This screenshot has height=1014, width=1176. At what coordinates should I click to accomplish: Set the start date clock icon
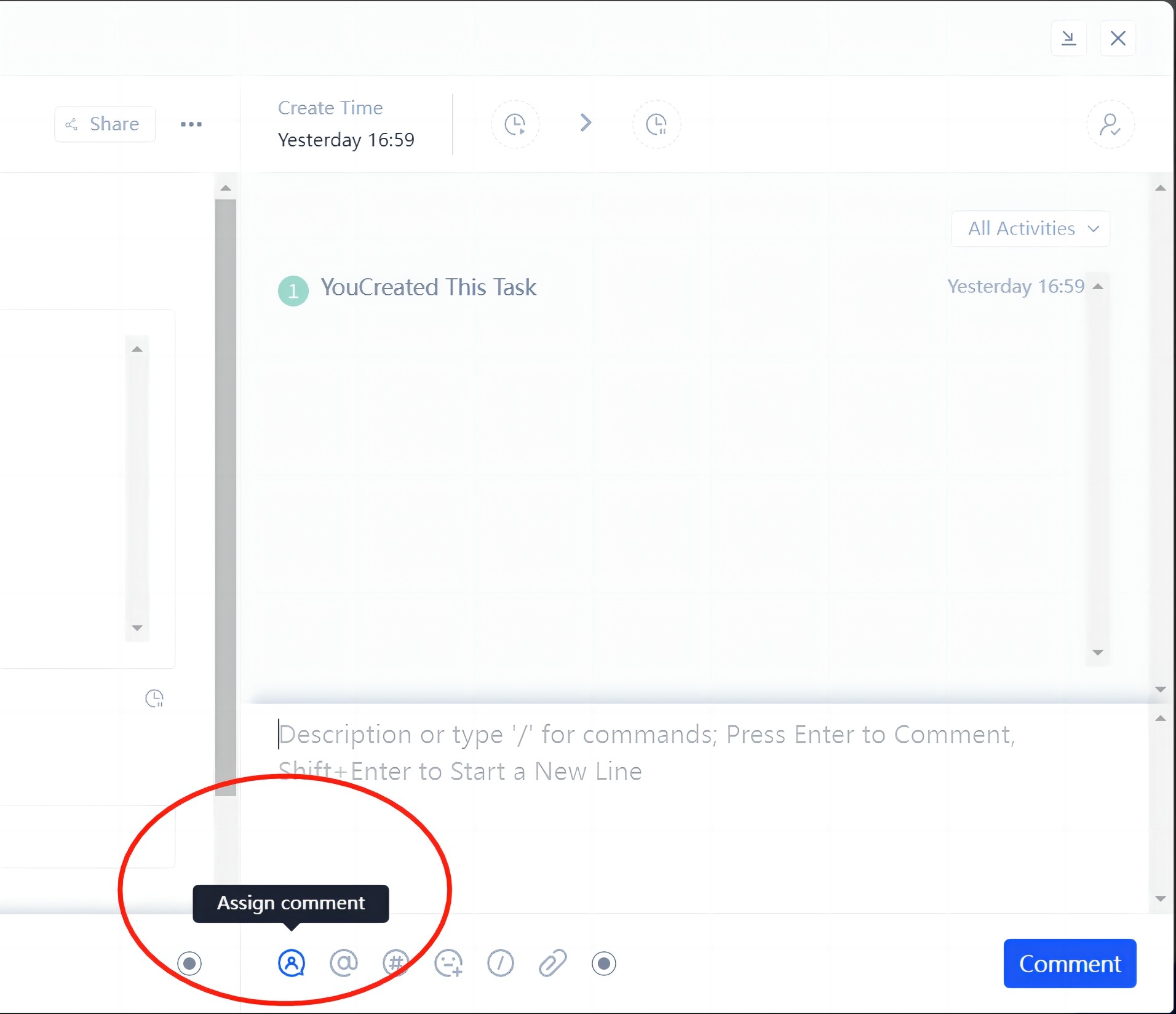click(x=515, y=124)
